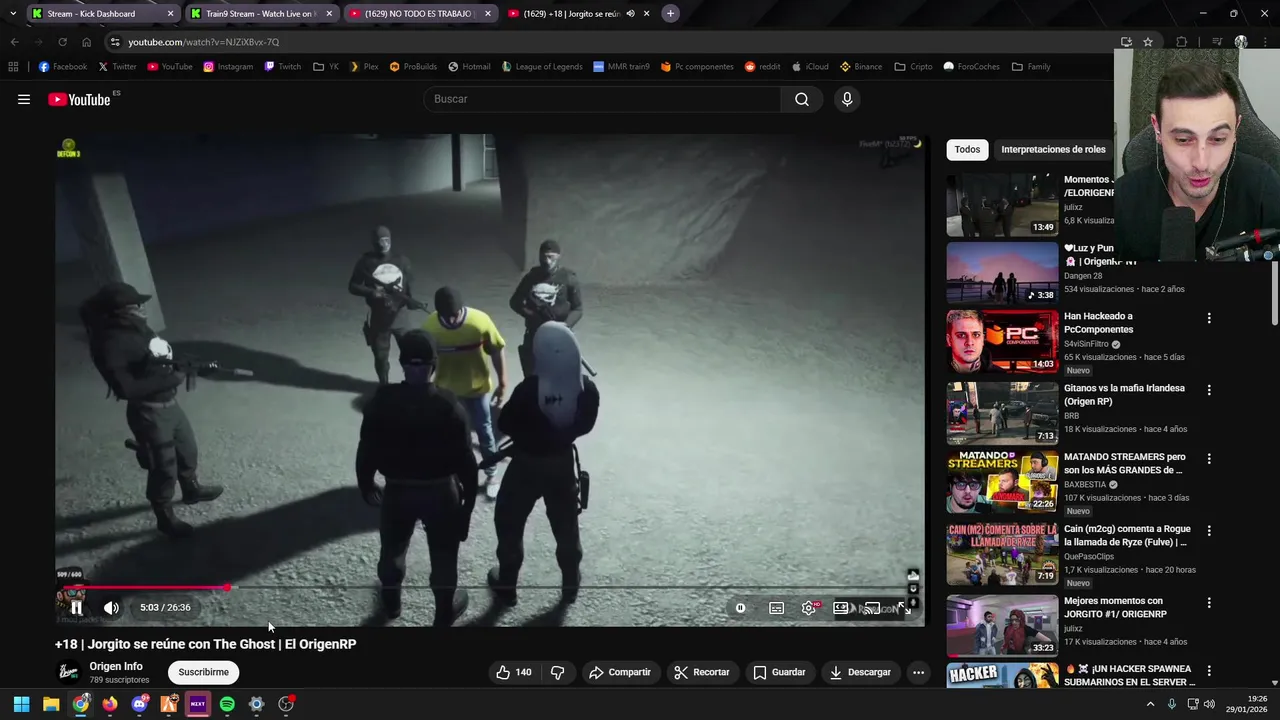This screenshot has width=1280, height=720.
Task: Go back in browser history
Action: coord(14,42)
